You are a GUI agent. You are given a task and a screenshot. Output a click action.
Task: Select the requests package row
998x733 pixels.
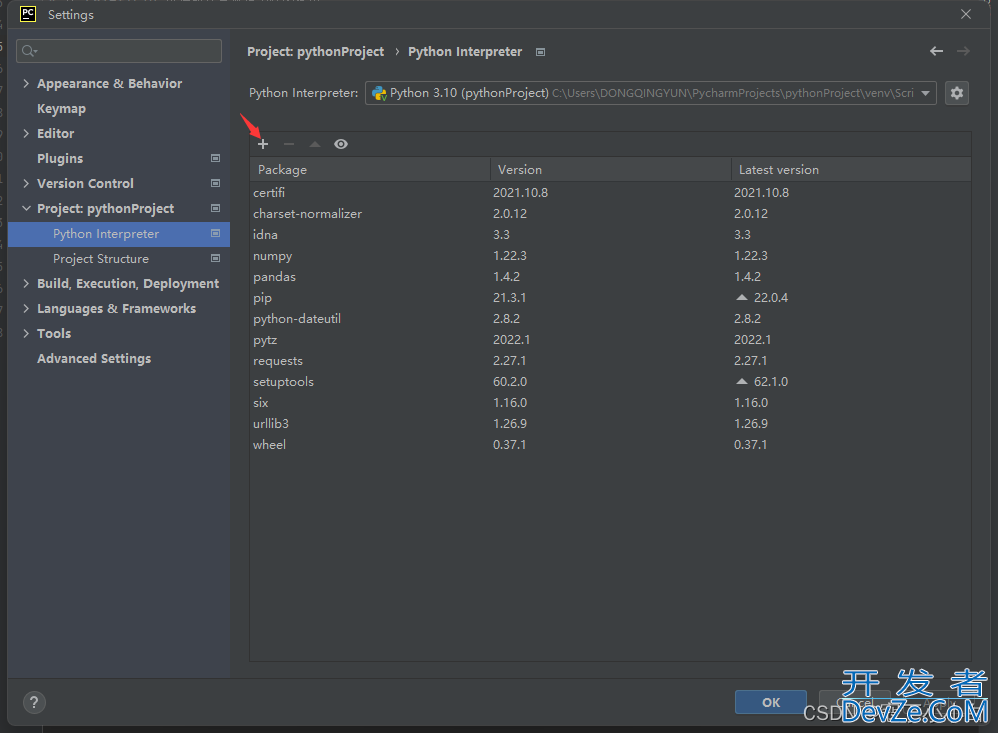coord(610,361)
